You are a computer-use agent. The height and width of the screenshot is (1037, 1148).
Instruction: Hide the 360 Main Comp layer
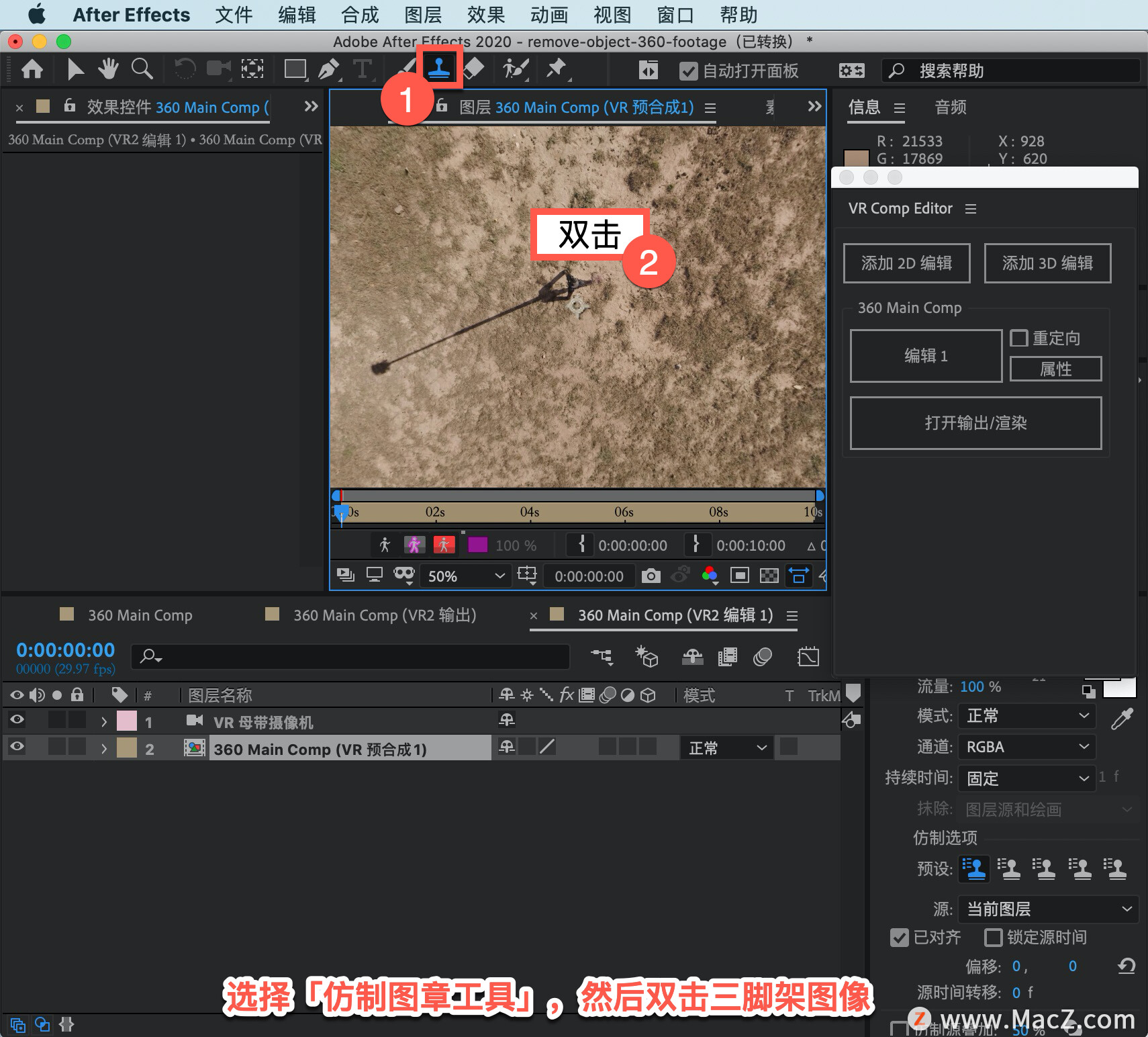(x=17, y=747)
